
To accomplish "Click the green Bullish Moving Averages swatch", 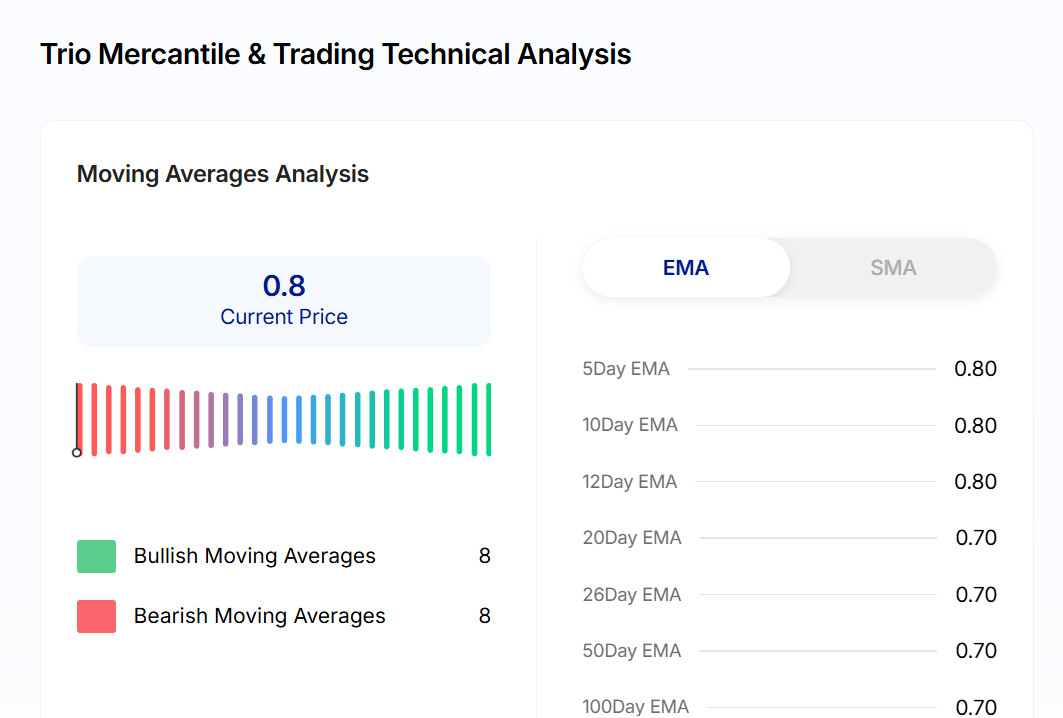I will (x=96, y=556).
